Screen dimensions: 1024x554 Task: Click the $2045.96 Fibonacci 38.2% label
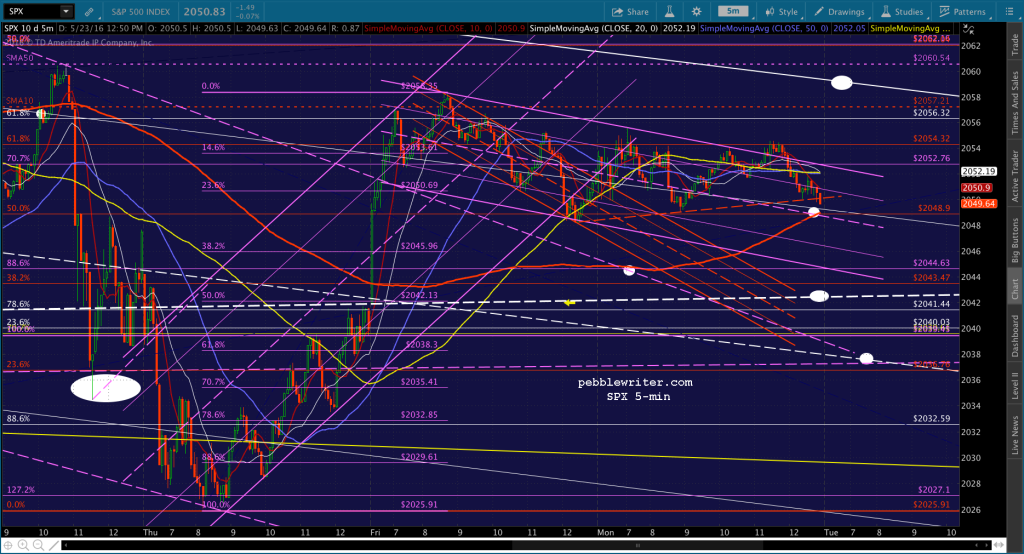pos(419,246)
